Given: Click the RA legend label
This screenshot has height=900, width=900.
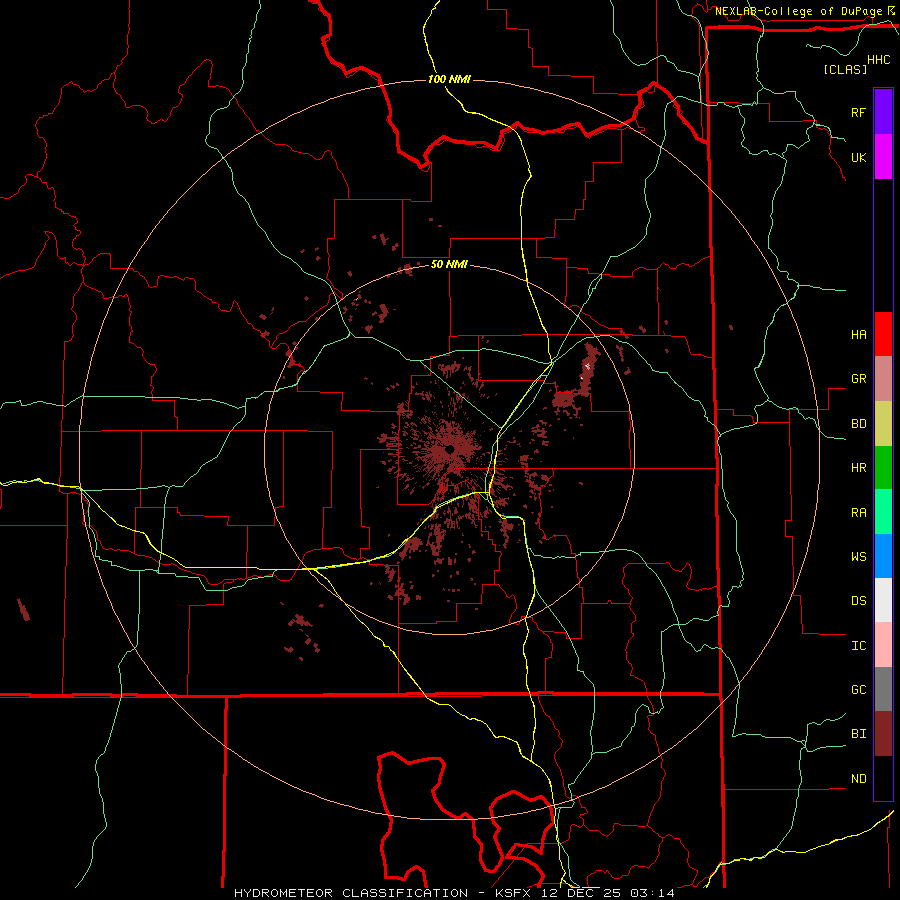Looking at the screenshot, I should click(x=858, y=512).
